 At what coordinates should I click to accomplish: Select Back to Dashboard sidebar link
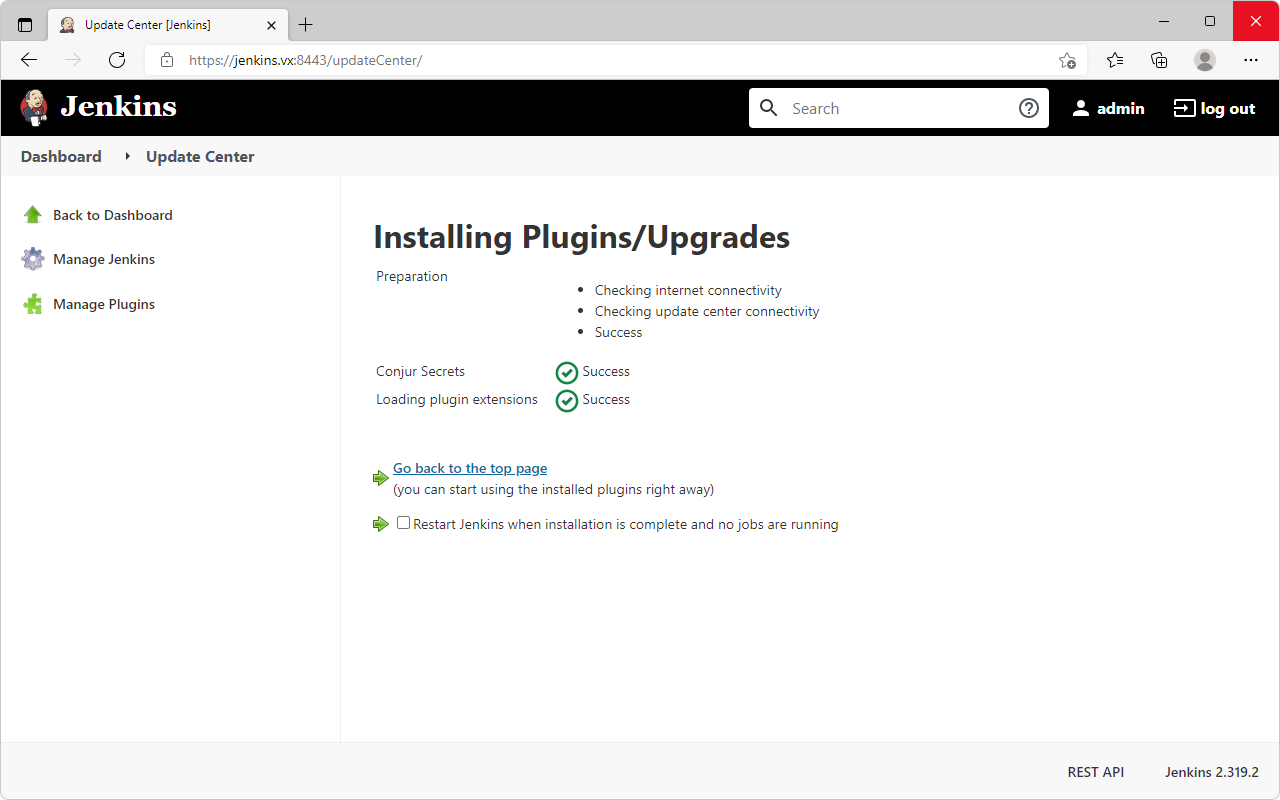coord(113,215)
